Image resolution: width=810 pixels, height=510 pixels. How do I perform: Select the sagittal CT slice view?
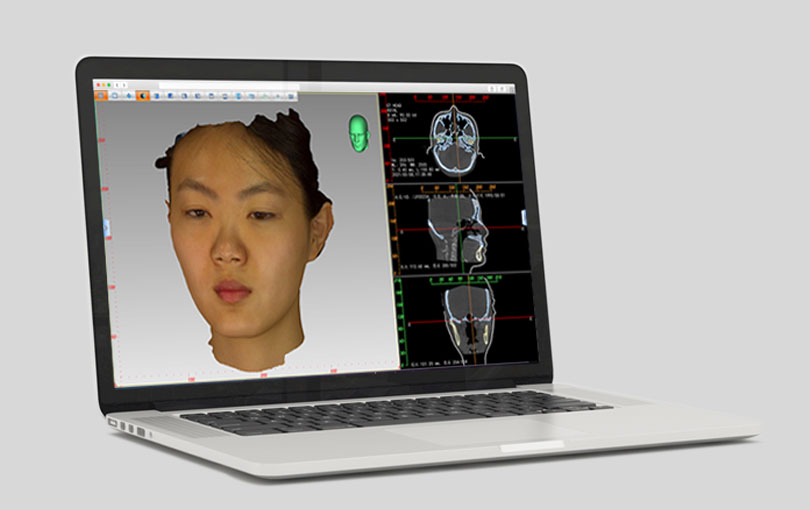coord(460,228)
